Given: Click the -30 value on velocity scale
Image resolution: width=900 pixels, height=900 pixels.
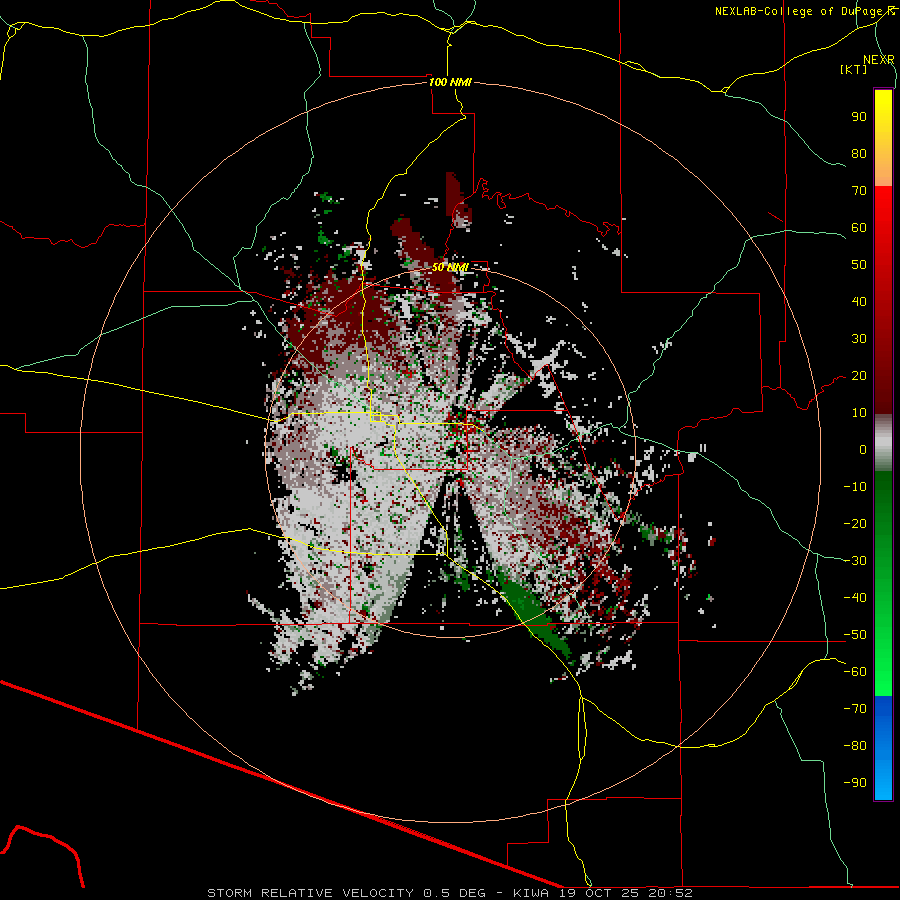Looking at the screenshot, I should [855, 561].
